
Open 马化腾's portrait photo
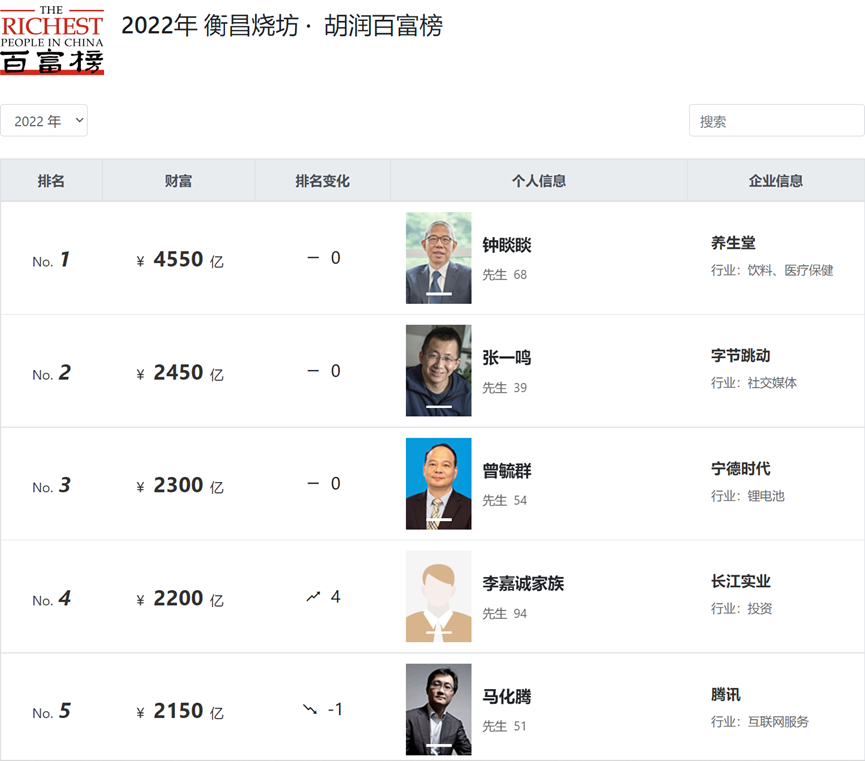pos(438,710)
